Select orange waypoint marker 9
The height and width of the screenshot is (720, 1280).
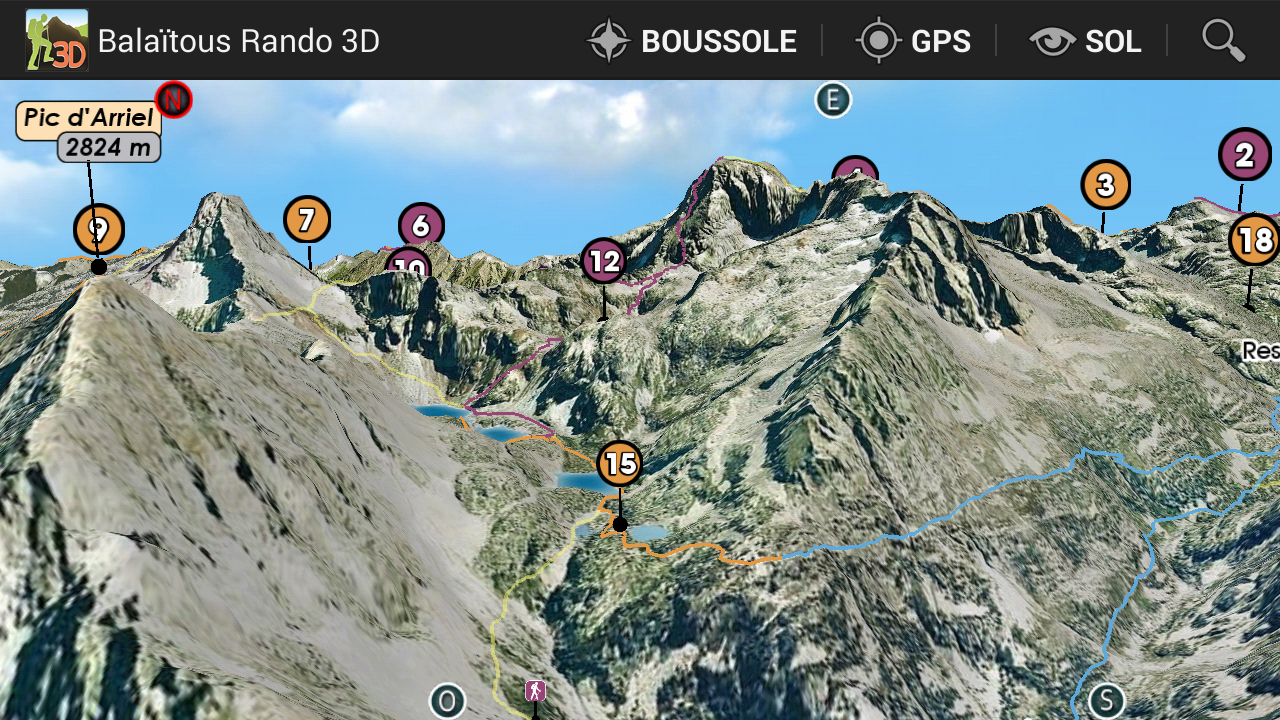(98, 230)
